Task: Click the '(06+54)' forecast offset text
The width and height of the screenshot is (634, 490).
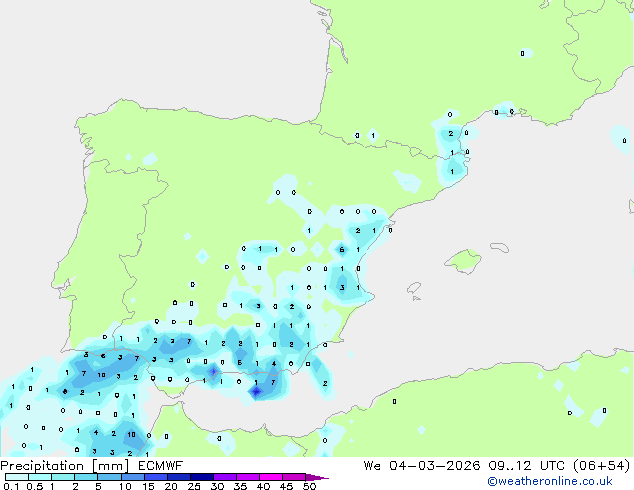Action: pyautogui.click(x=602, y=466)
